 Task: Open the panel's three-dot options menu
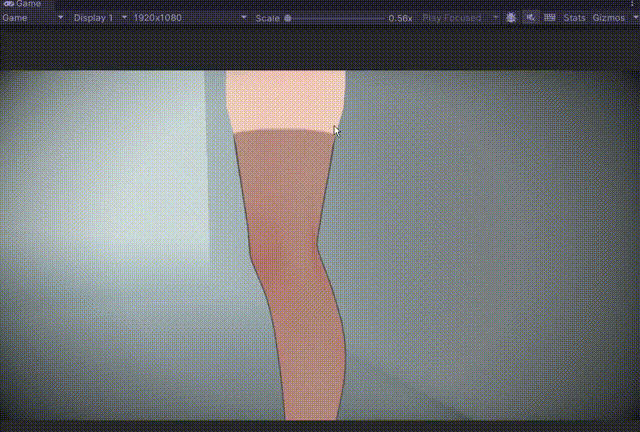click(x=632, y=4)
